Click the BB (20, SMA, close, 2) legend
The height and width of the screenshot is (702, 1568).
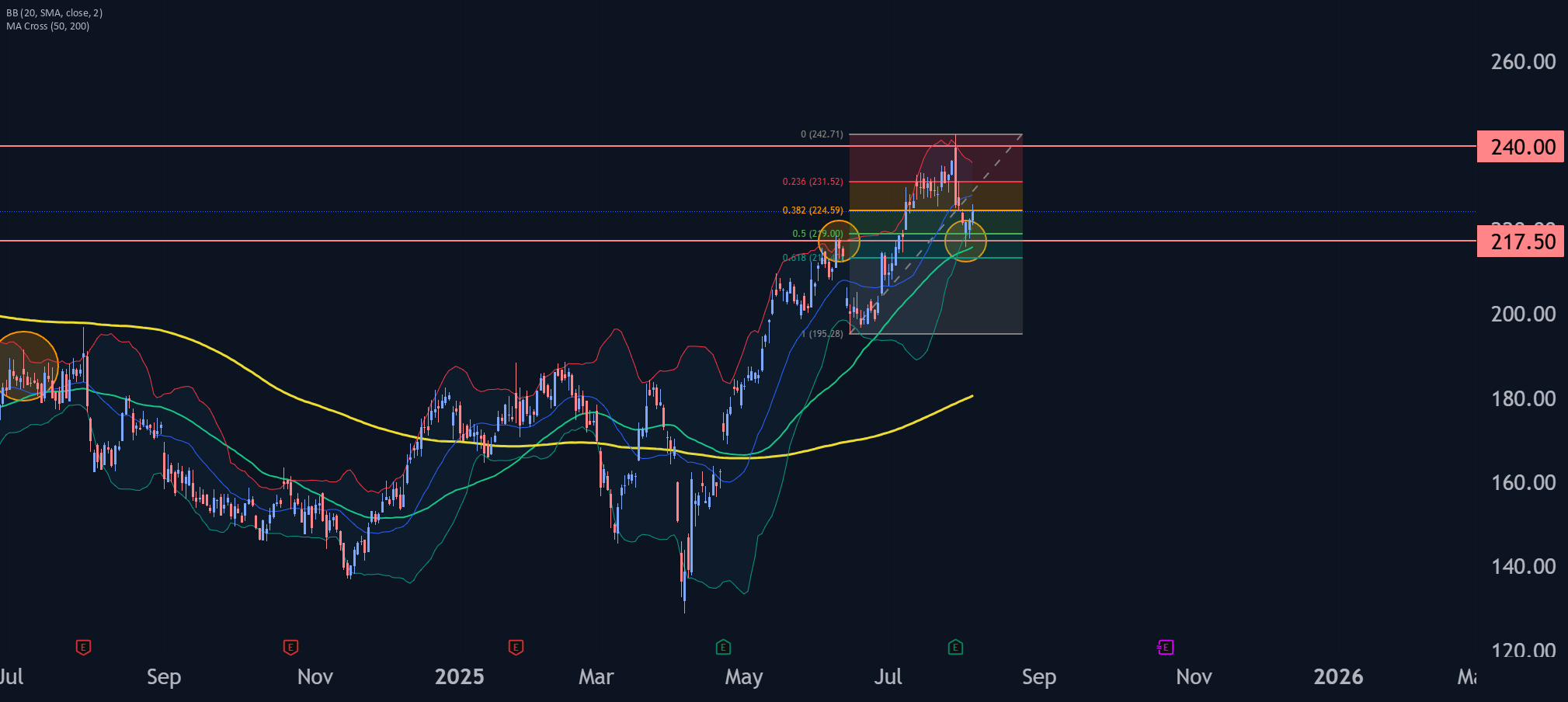tap(54, 13)
